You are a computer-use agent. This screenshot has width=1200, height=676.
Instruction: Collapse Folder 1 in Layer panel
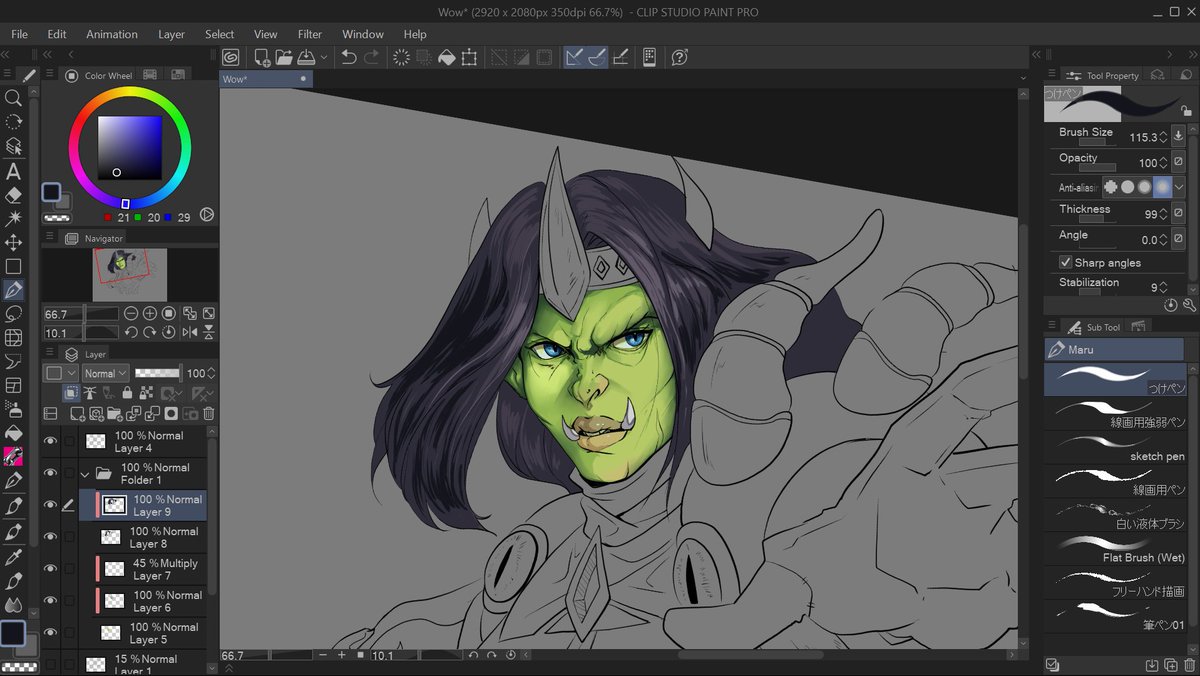point(85,473)
